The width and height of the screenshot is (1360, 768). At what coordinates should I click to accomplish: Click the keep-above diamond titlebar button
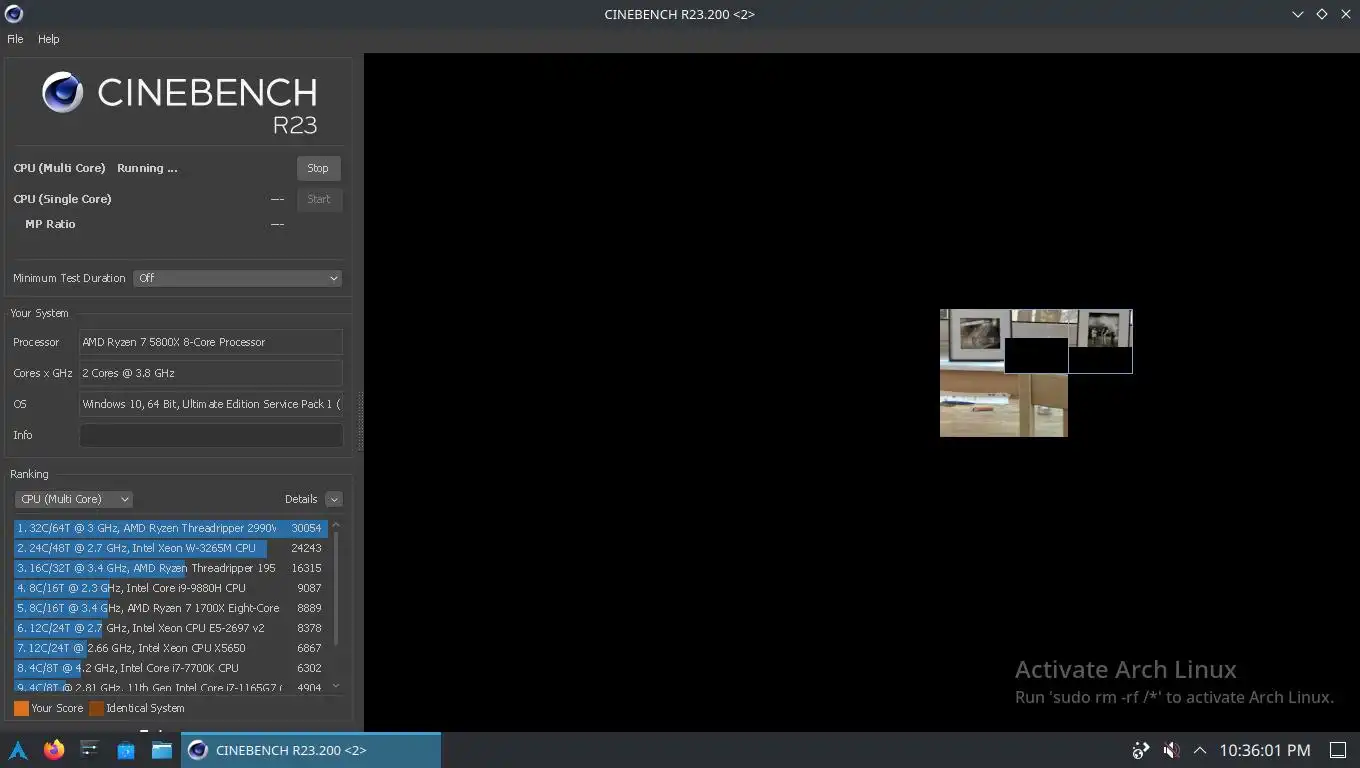1321,14
